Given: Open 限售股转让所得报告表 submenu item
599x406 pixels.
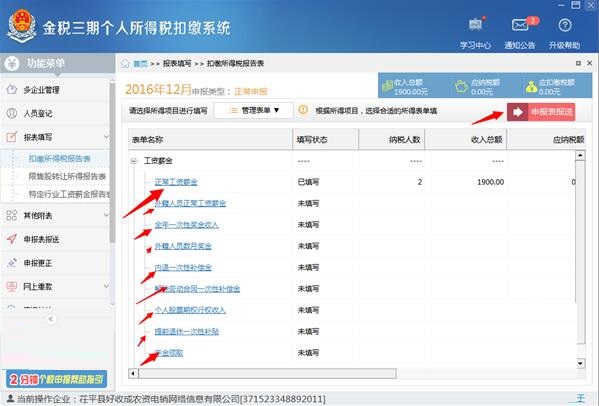Looking at the screenshot, I should coord(67,176).
